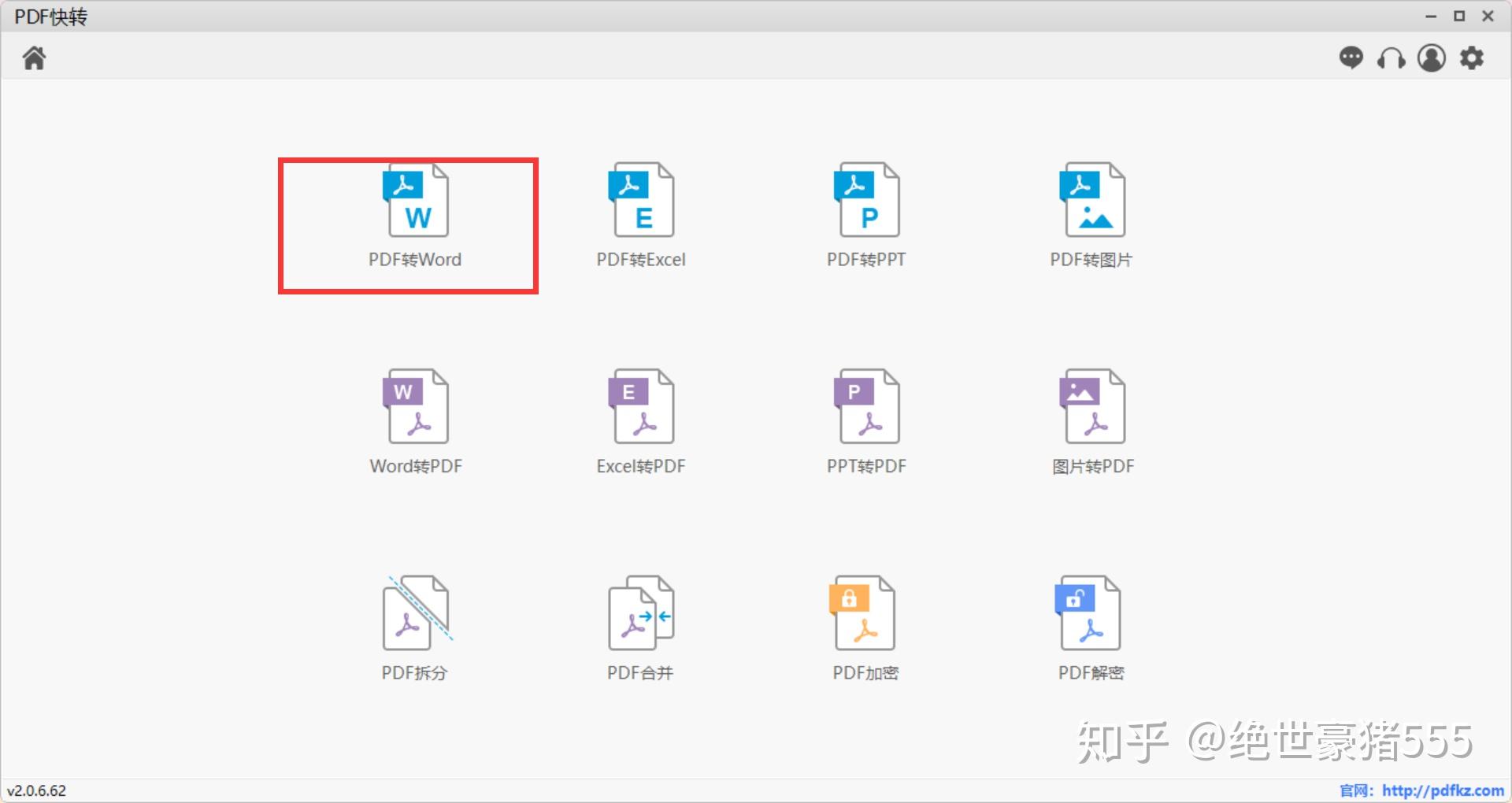Screen dimensions: 1512x803
Task: Select the PDF拆分 split tool icon
Action: tap(417, 612)
